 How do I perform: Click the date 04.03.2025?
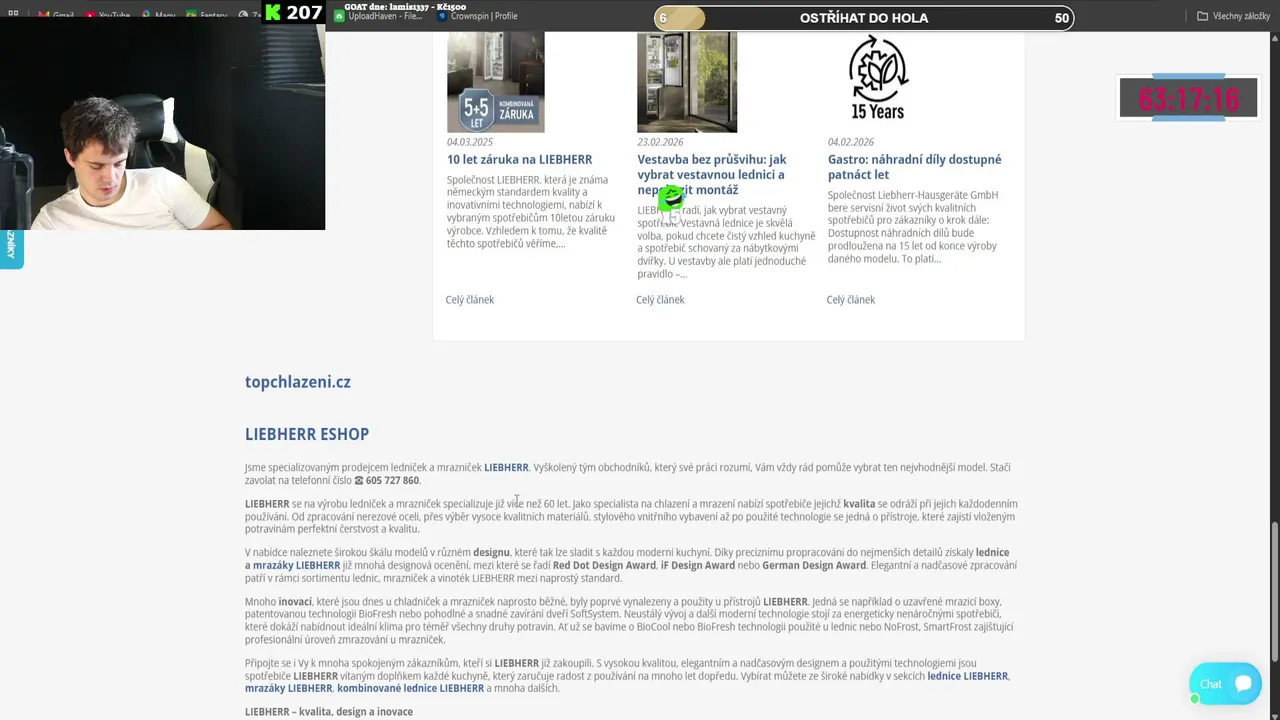point(470,142)
